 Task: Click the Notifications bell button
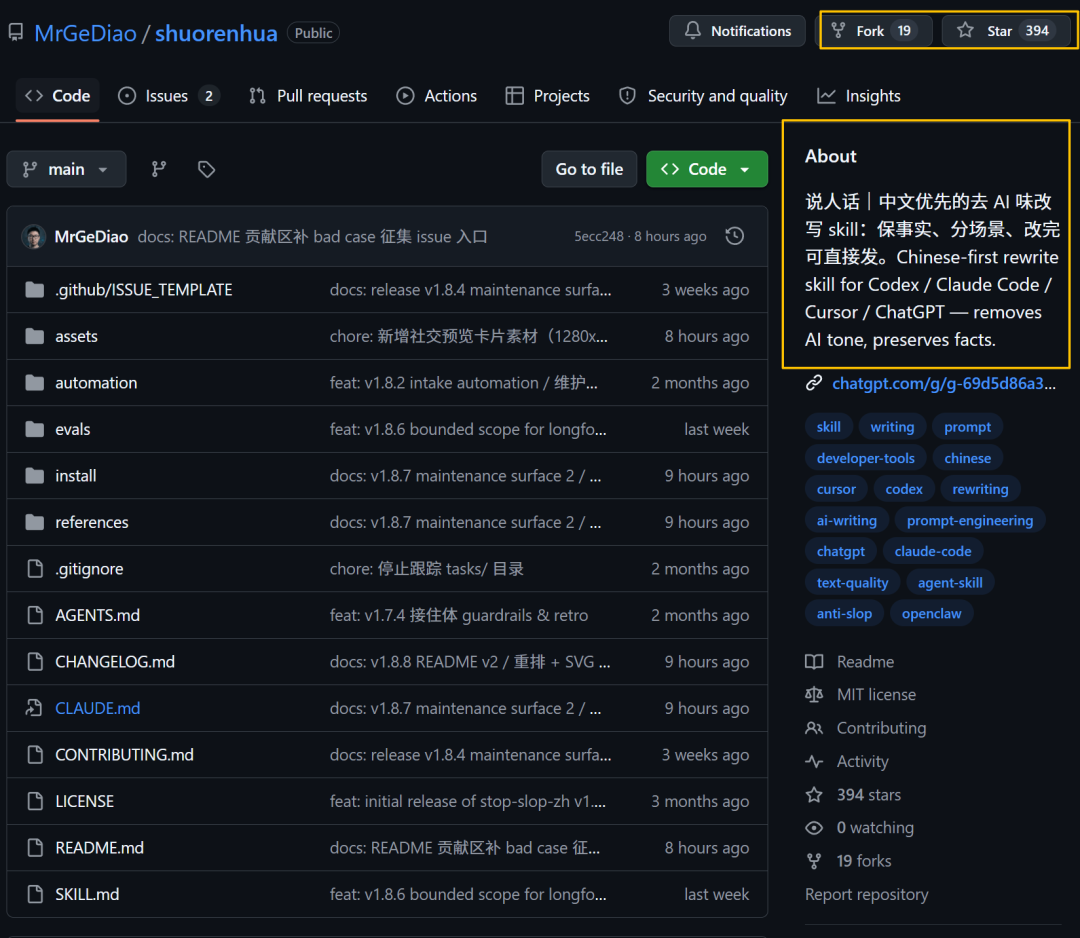pos(737,31)
